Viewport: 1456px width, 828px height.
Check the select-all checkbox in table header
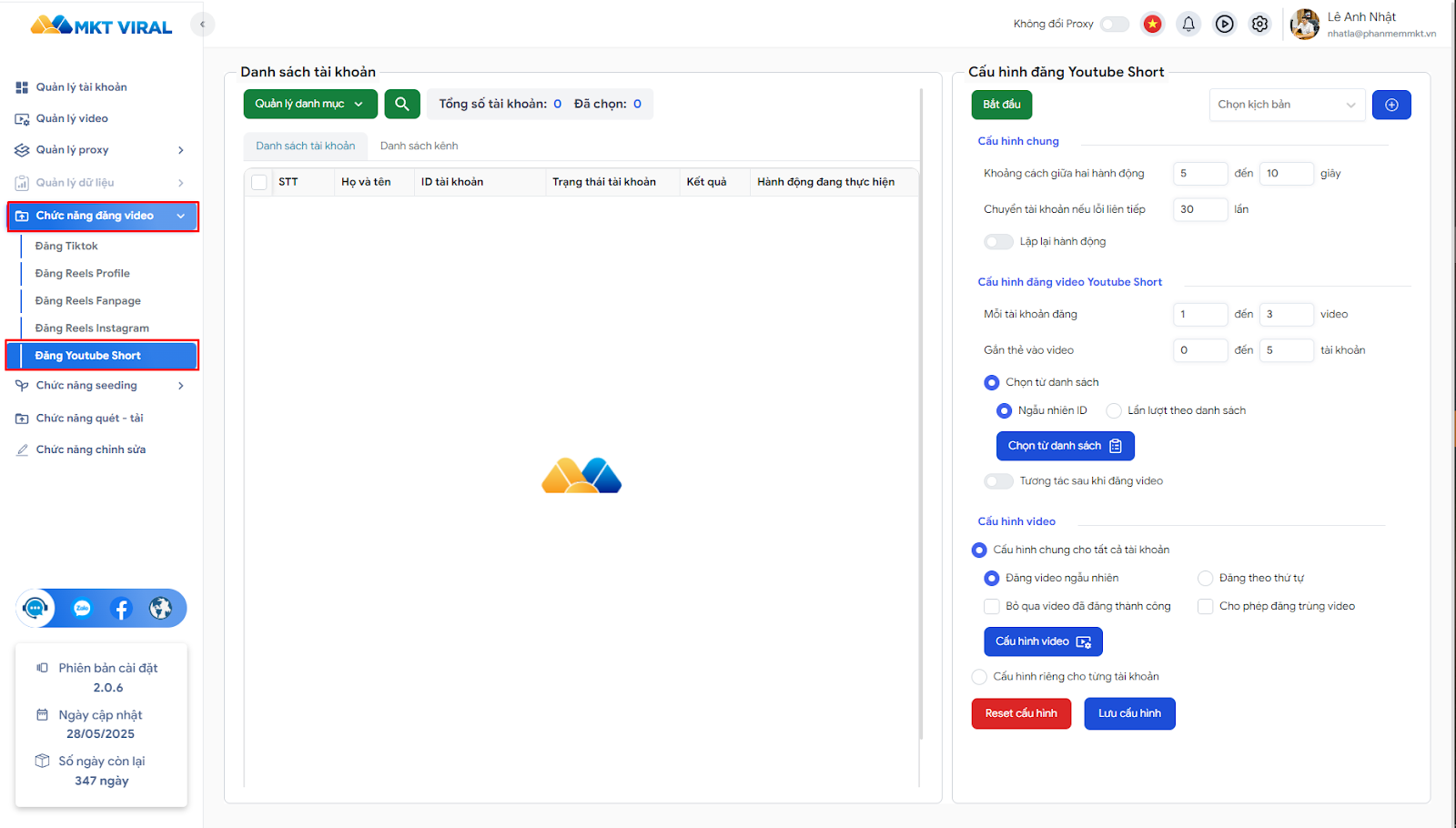259,182
